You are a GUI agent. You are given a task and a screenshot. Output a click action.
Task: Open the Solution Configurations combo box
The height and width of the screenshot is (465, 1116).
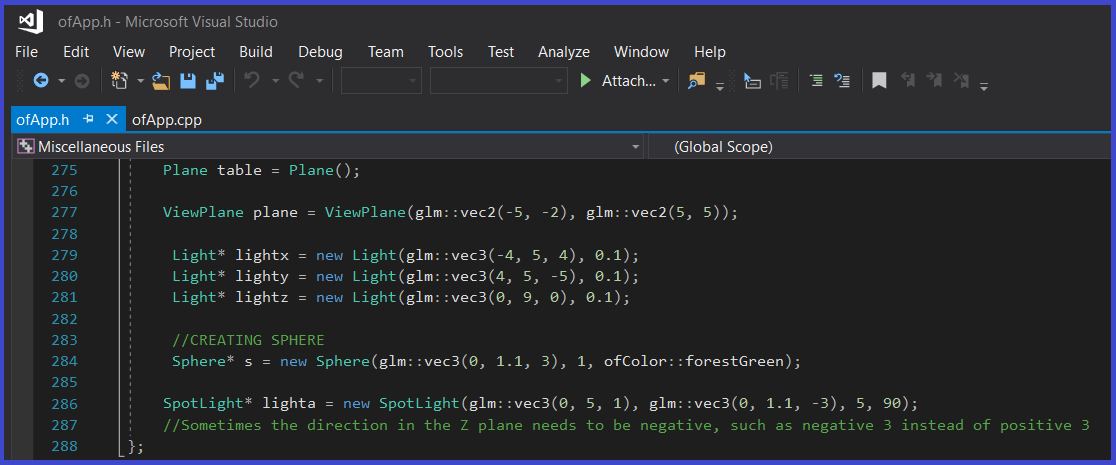click(382, 81)
